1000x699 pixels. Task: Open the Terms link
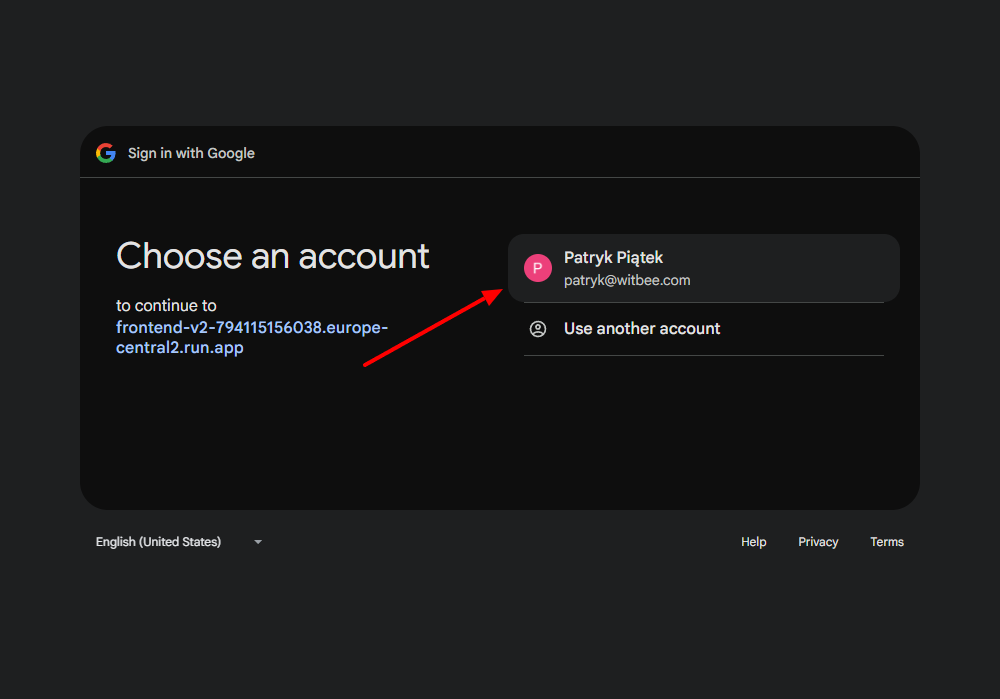tap(886, 542)
